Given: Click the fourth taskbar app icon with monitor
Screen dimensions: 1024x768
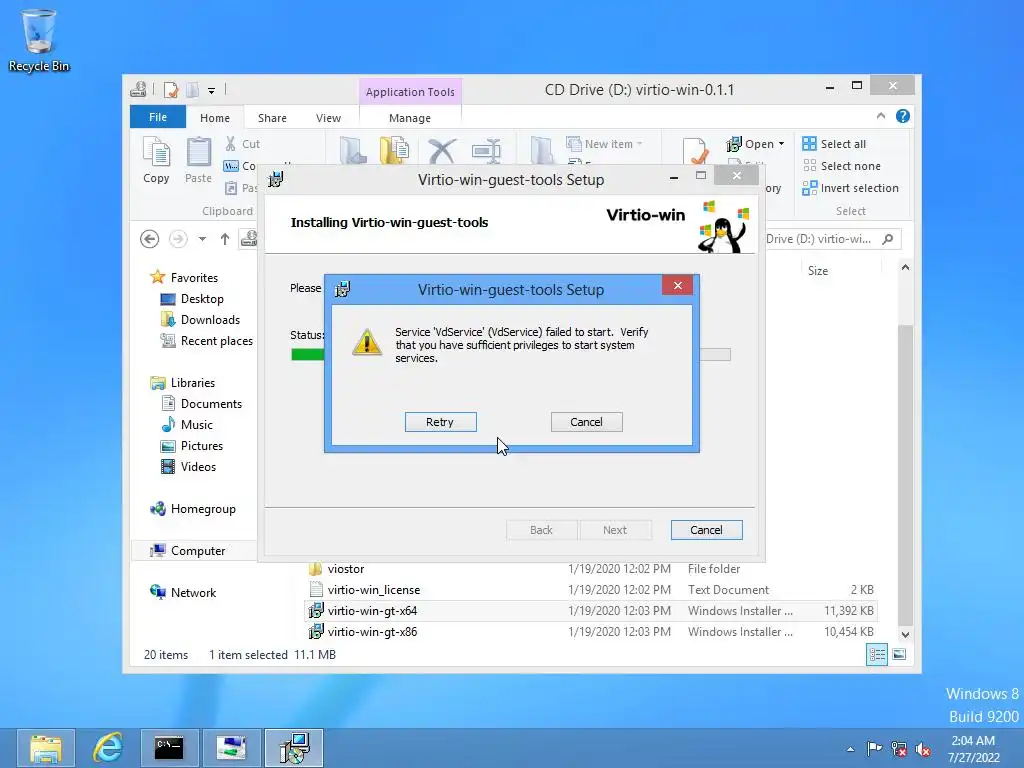Looking at the screenshot, I should (232, 748).
